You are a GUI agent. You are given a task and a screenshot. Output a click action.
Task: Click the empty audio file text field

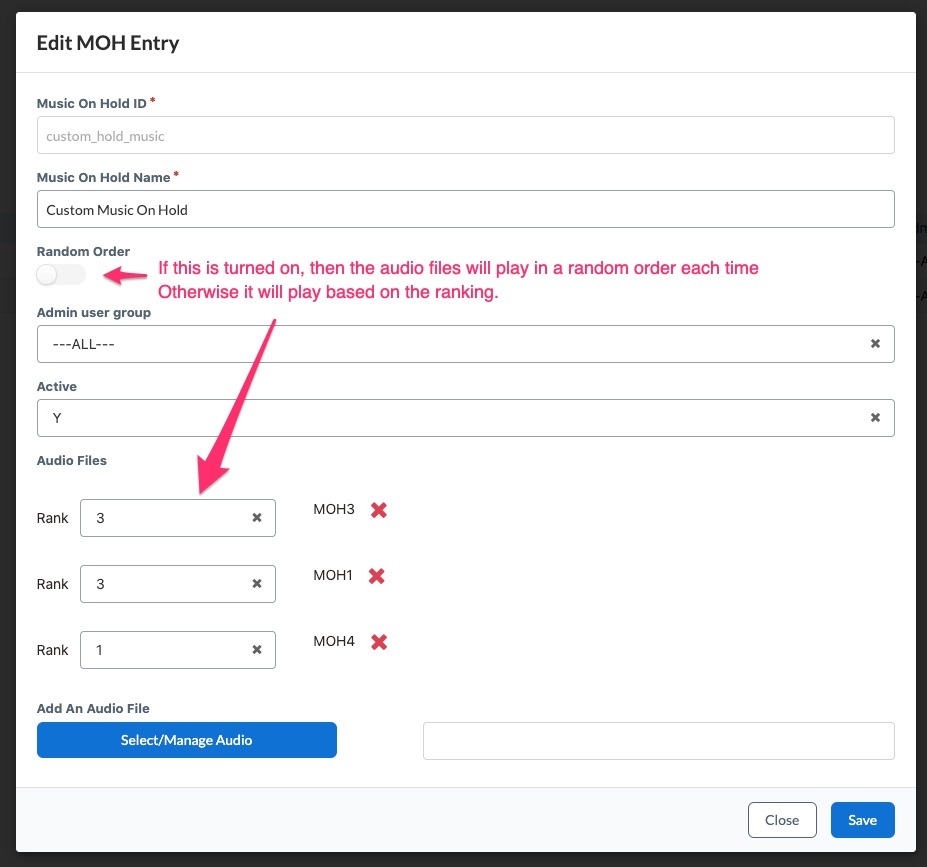(x=659, y=741)
